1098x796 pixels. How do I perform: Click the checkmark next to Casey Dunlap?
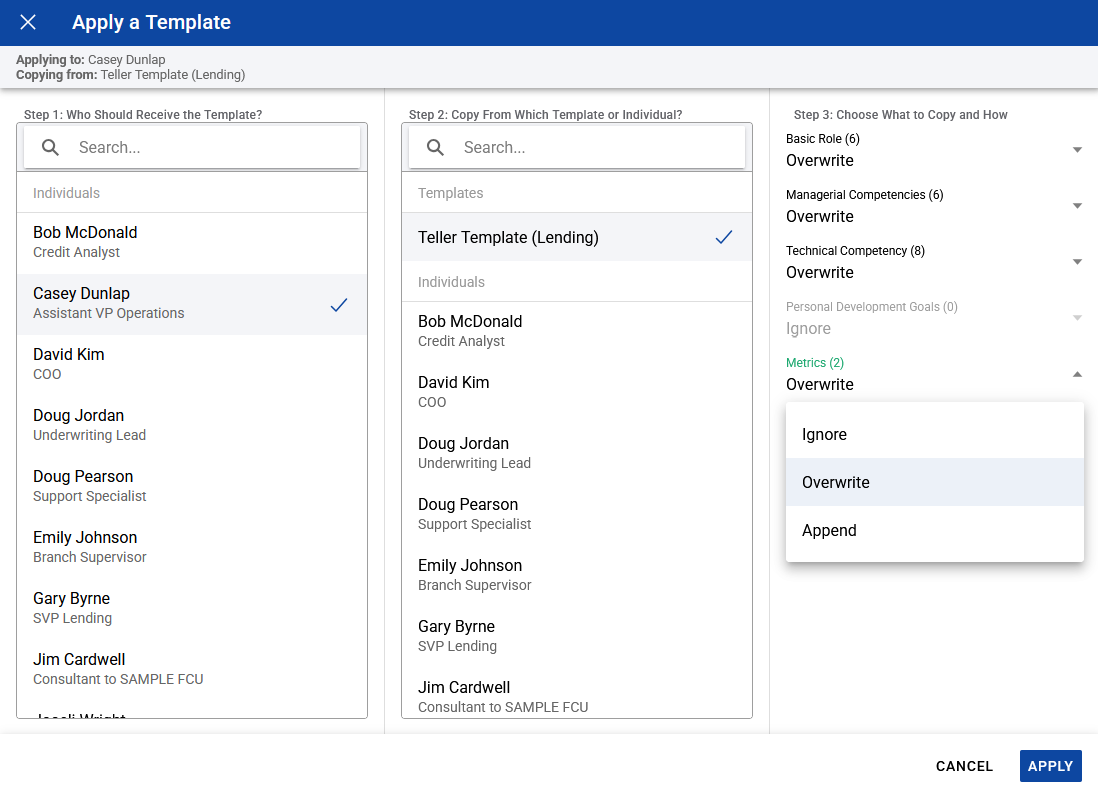click(339, 305)
